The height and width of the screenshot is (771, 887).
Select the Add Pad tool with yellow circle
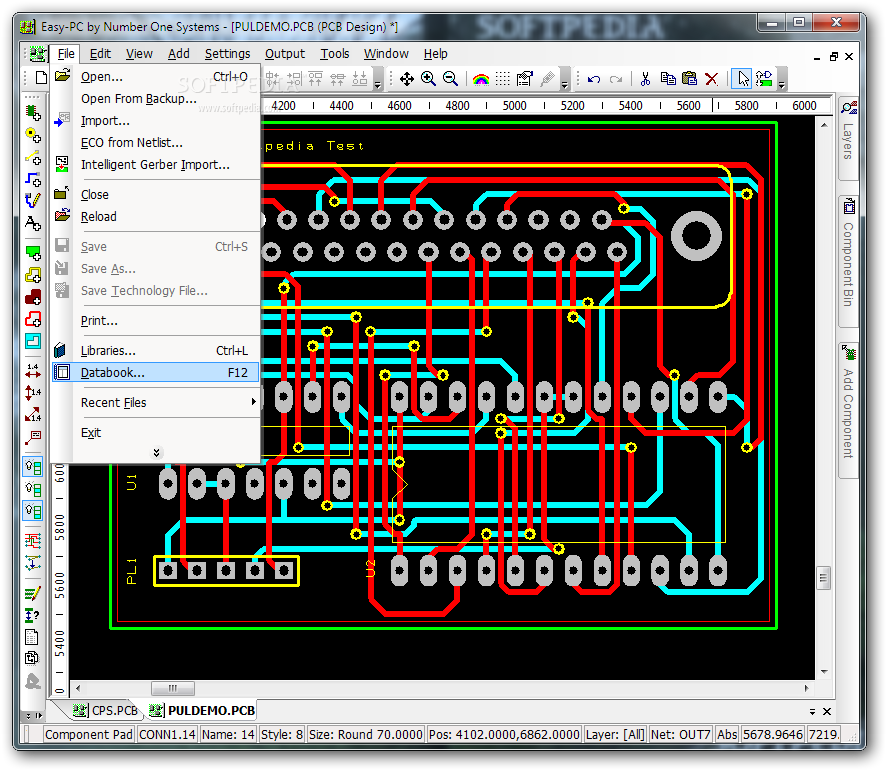[x=33, y=135]
